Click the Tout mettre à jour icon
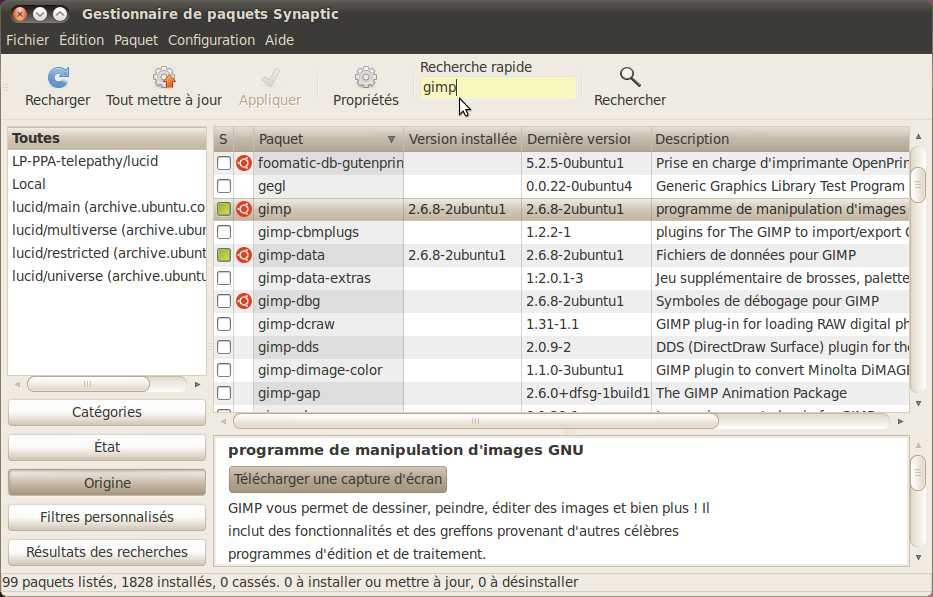 click(164, 77)
